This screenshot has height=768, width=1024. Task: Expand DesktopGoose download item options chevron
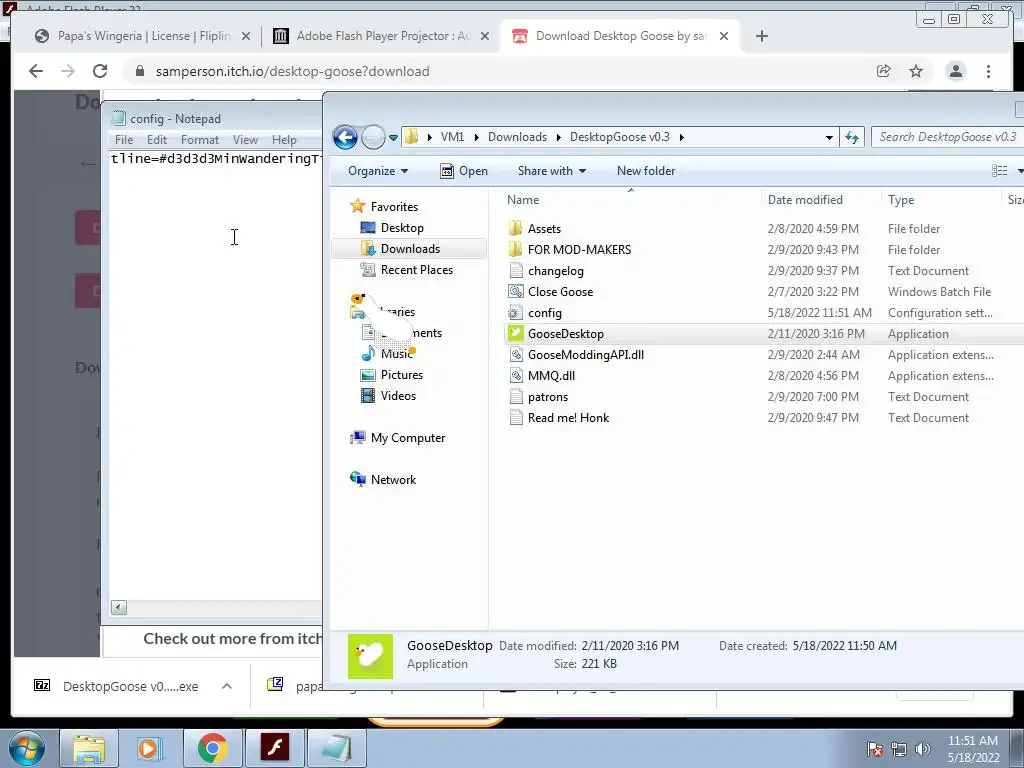[227, 686]
